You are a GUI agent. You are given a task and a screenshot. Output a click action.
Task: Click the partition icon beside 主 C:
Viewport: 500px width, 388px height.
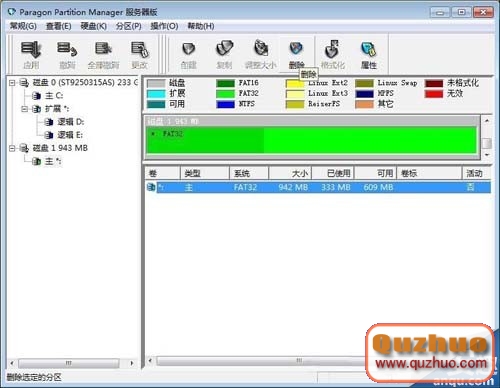[36, 96]
